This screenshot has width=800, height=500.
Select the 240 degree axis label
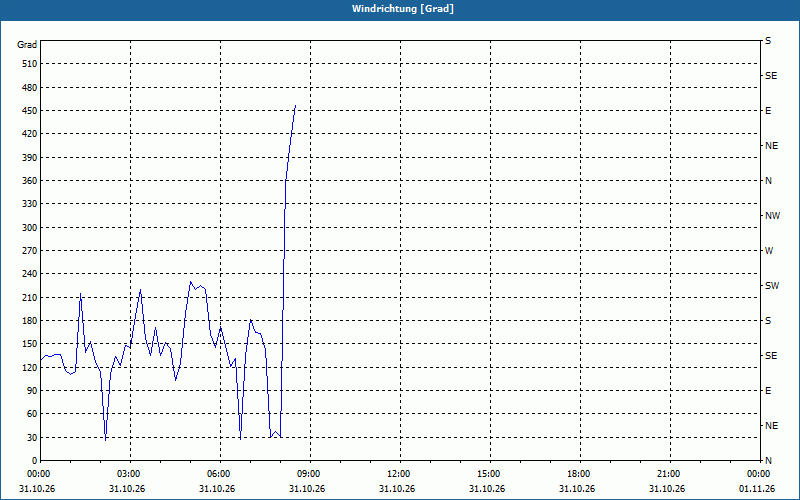(x=30, y=274)
